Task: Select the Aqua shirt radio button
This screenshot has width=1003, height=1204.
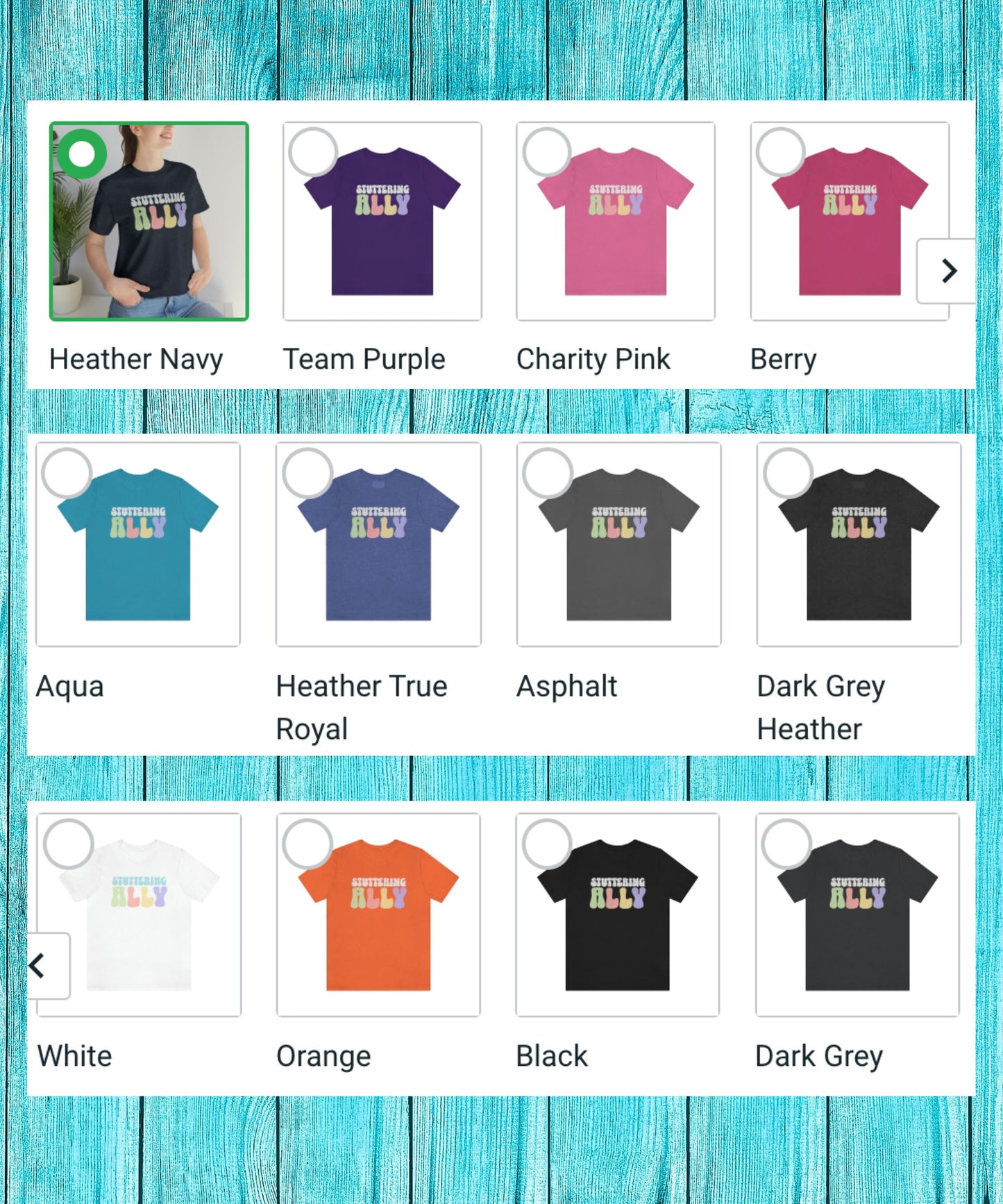Action: (67, 473)
